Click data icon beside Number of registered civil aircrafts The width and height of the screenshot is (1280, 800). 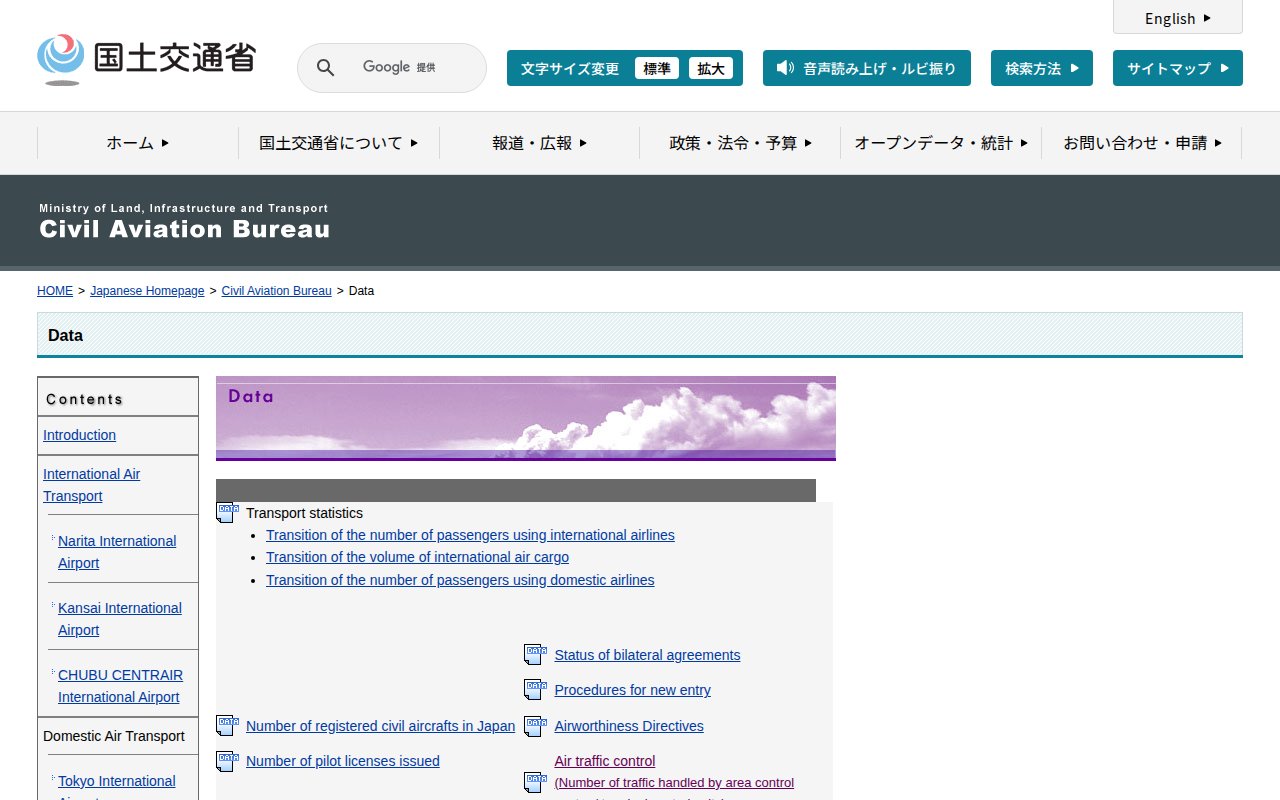click(x=228, y=726)
